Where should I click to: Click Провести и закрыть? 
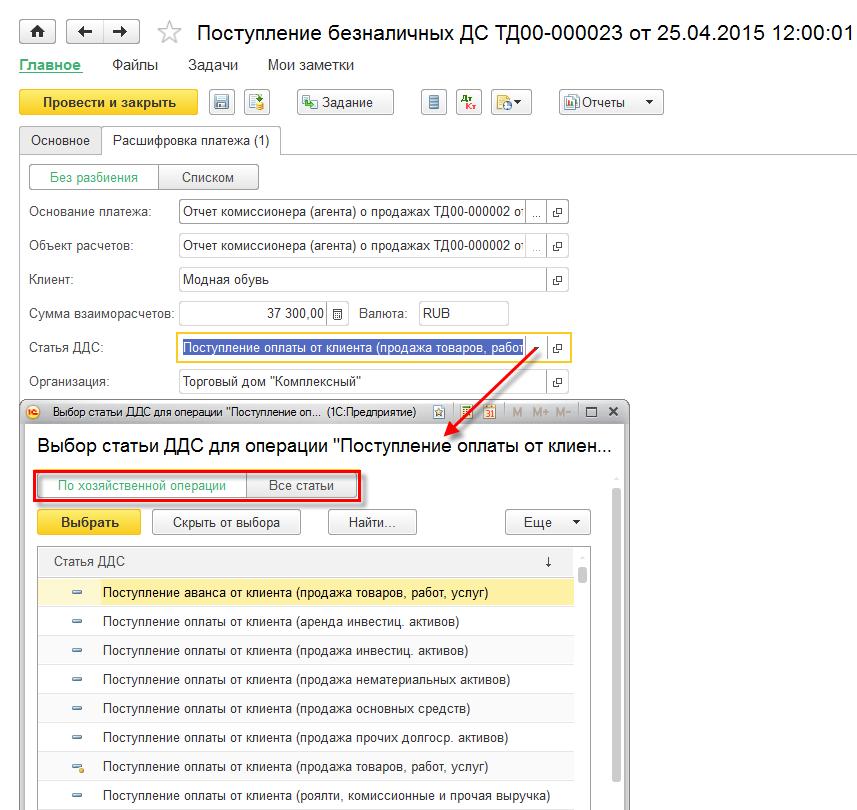point(109,102)
